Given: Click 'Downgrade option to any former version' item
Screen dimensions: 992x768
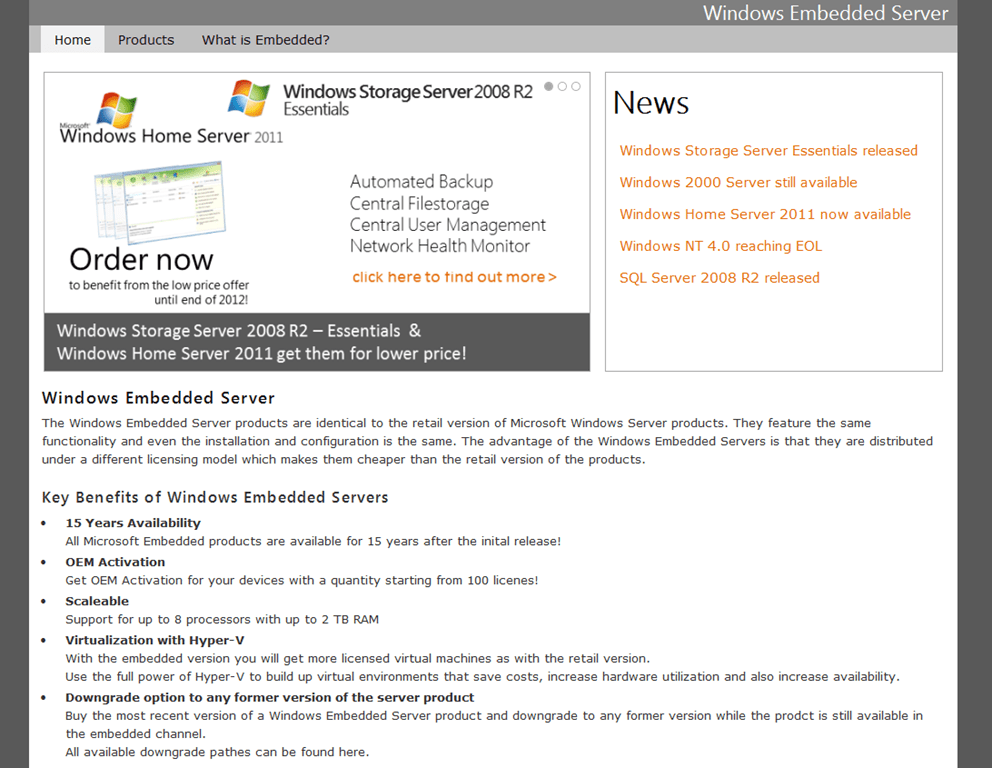Looking at the screenshot, I should [270, 697].
